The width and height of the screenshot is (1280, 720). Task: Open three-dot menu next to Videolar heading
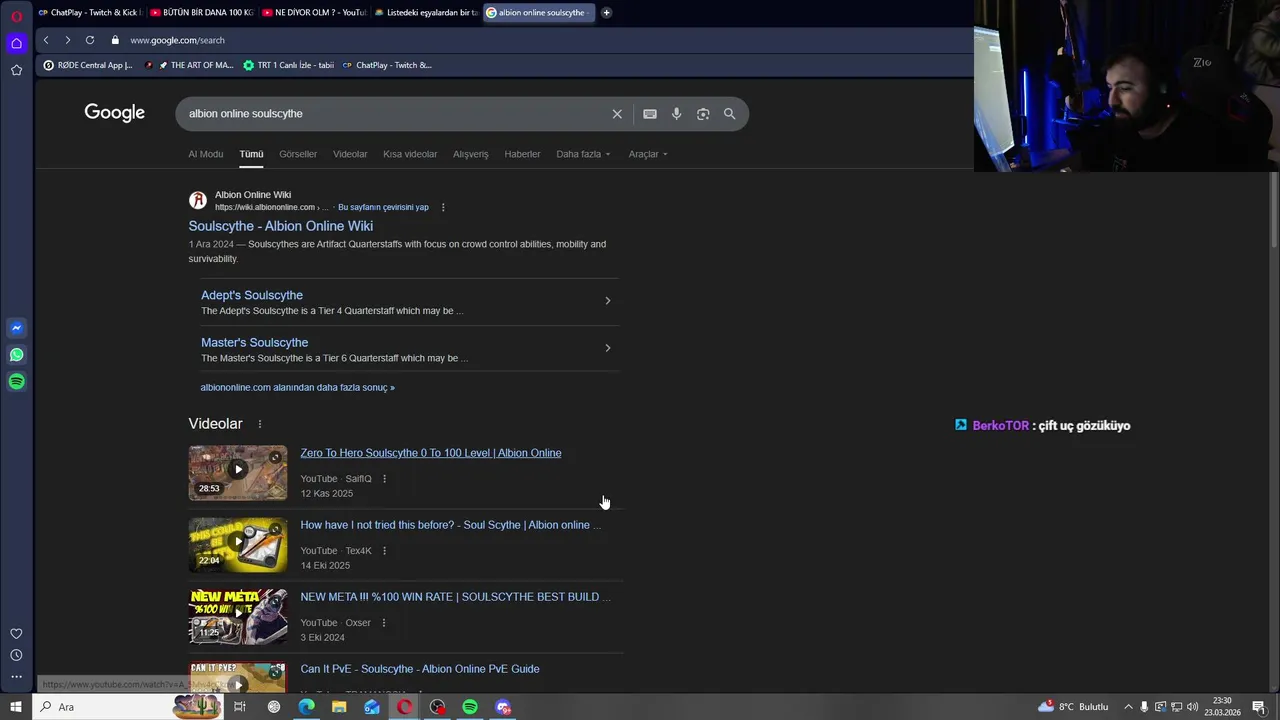pos(260,424)
